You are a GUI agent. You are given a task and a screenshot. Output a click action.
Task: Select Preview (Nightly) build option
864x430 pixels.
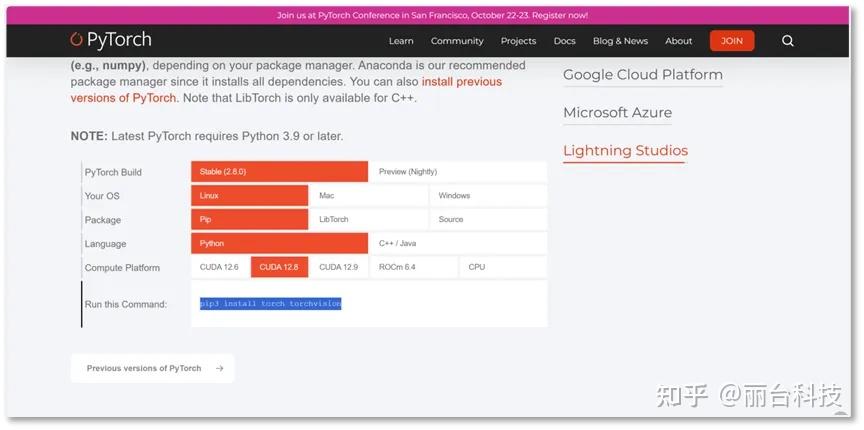click(457, 172)
